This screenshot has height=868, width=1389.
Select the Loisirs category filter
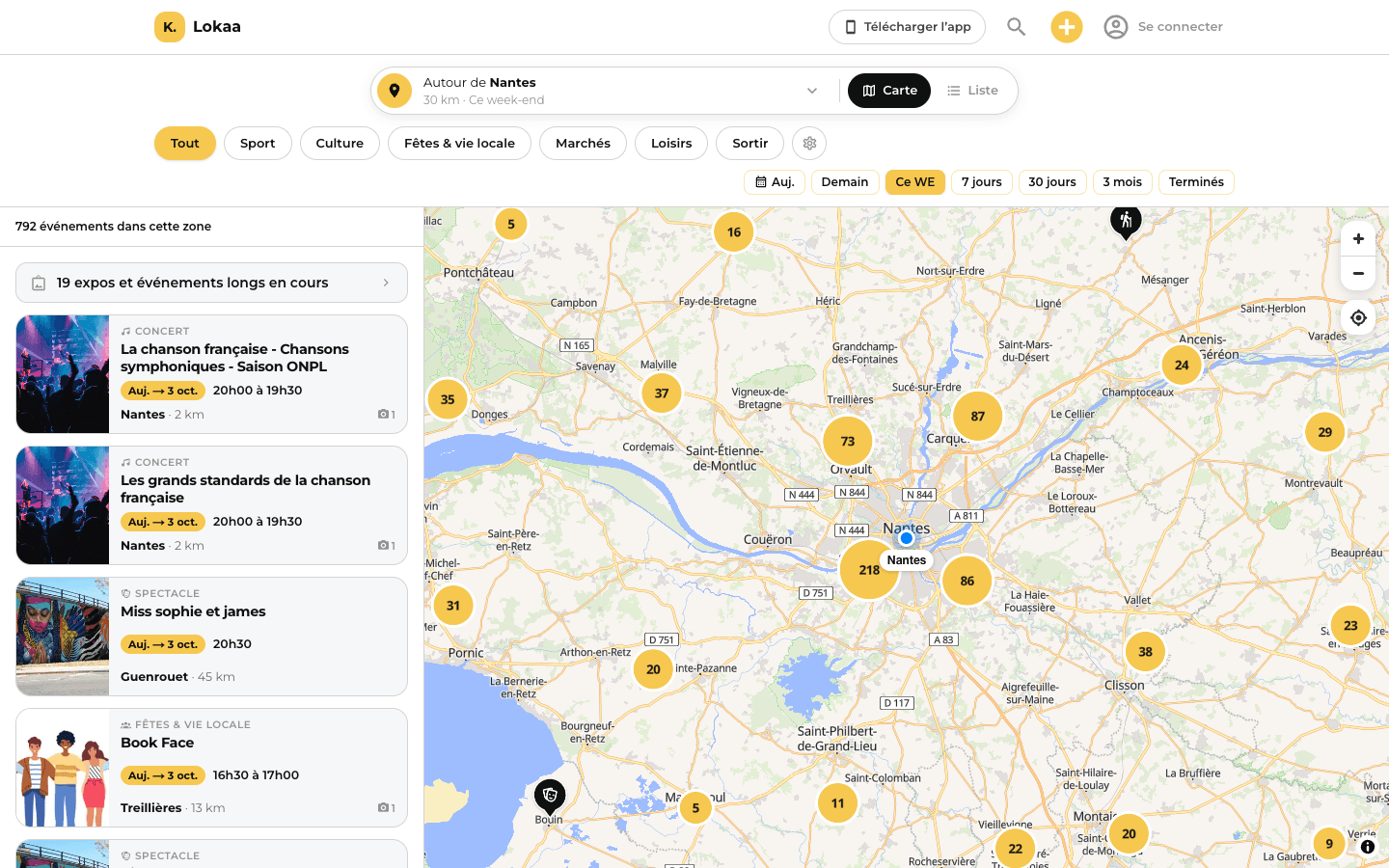point(671,144)
